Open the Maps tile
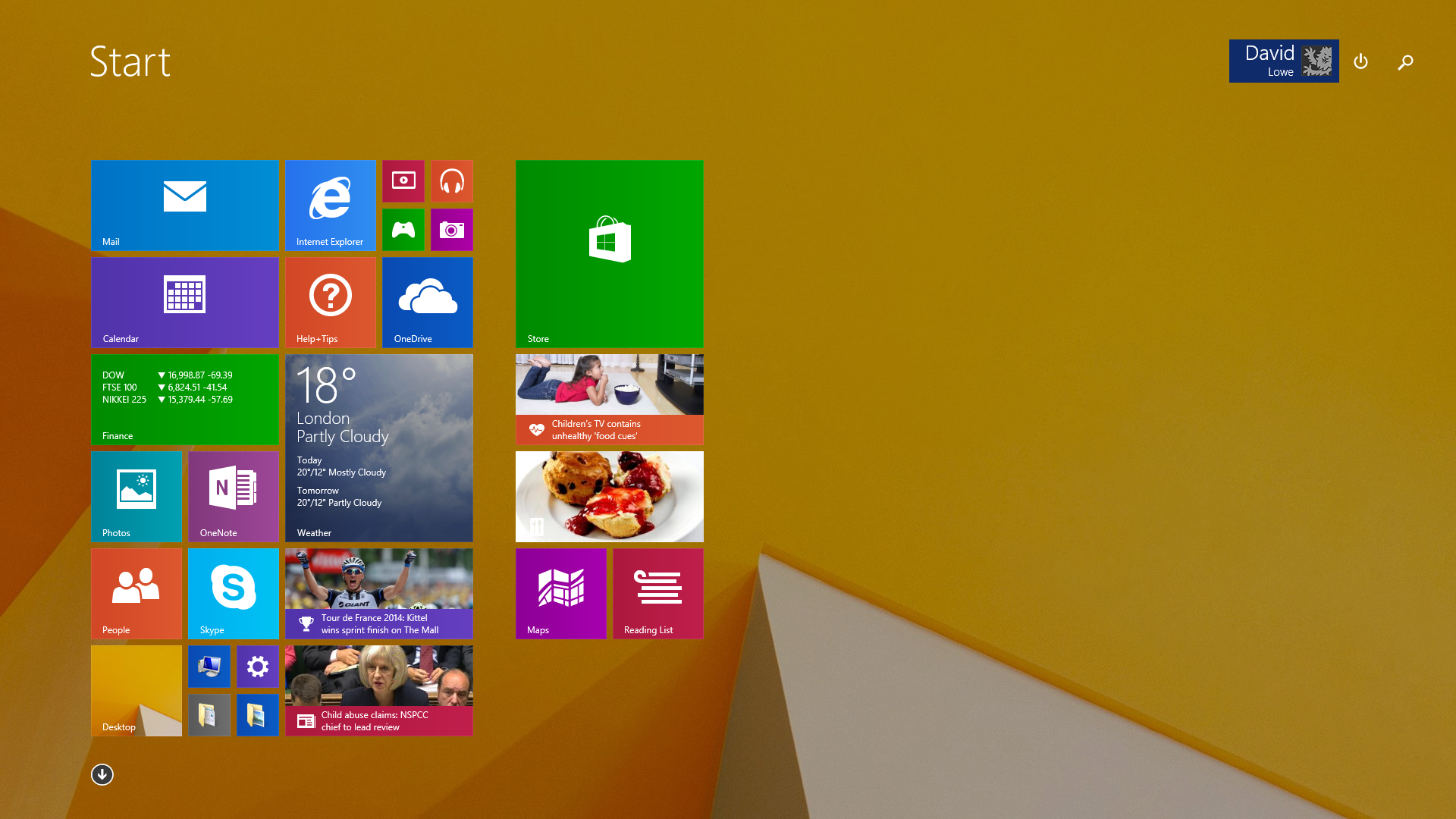Screen dimensions: 1456x819 click(560, 593)
